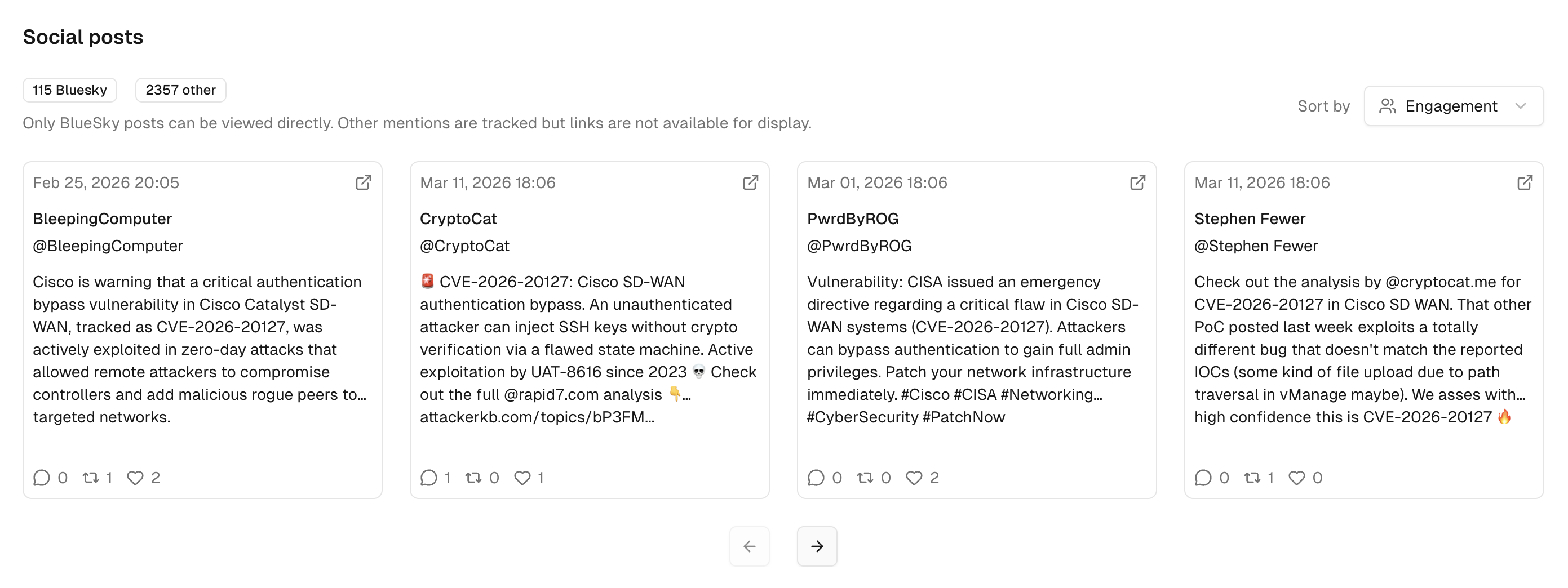This screenshot has width=1568, height=588.
Task: Click the BleepingComputer author name
Action: (x=102, y=219)
